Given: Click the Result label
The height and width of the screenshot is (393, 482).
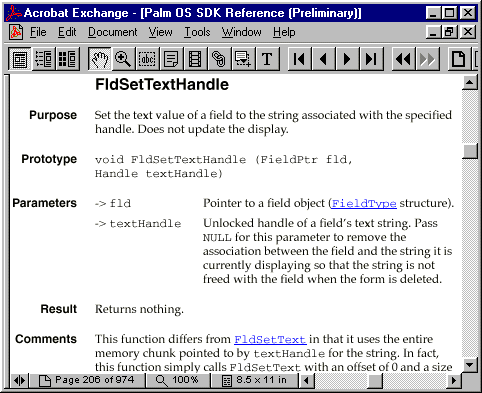Looking at the screenshot, I should click(59, 309).
